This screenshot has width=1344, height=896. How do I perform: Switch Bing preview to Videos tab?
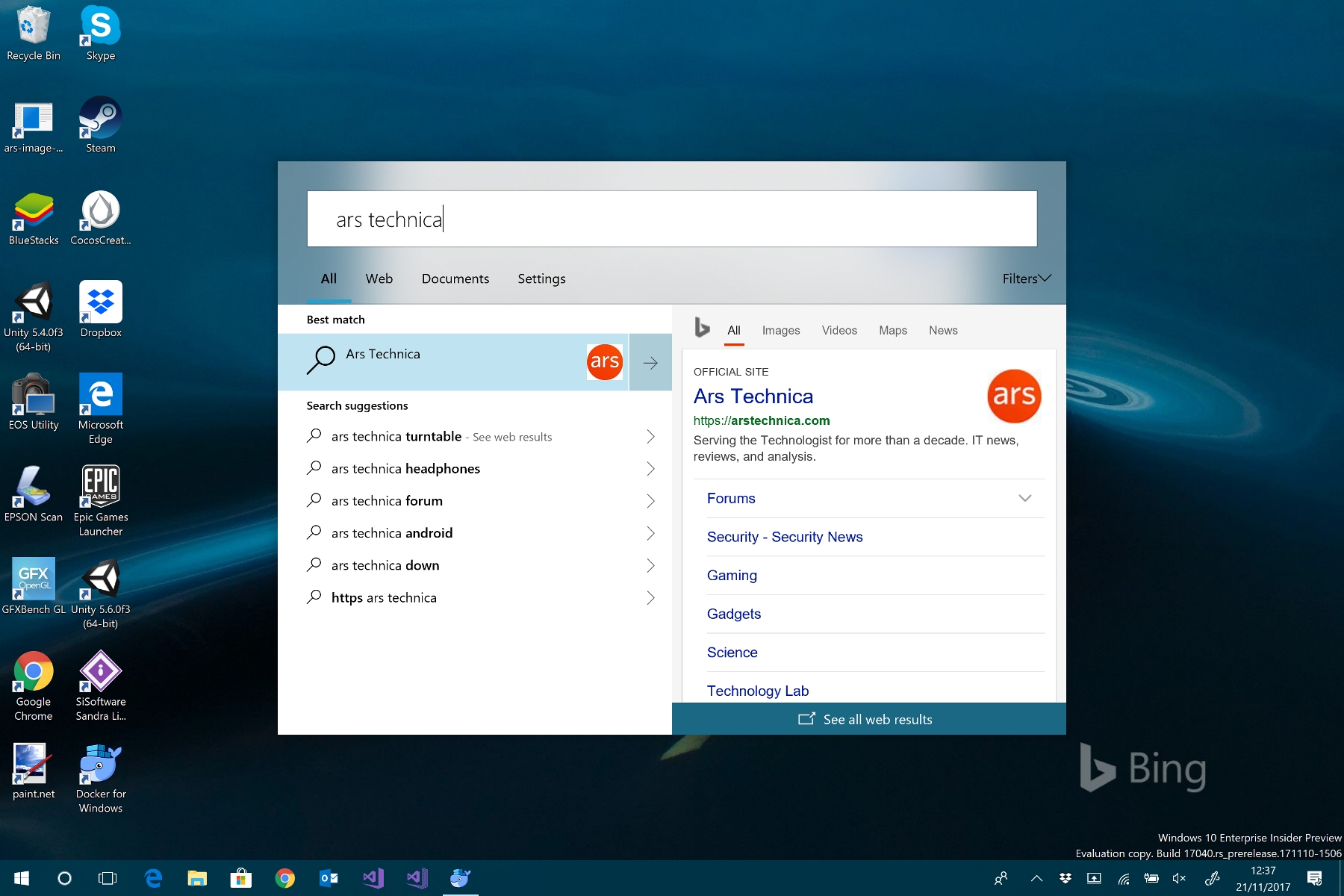[x=839, y=330]
